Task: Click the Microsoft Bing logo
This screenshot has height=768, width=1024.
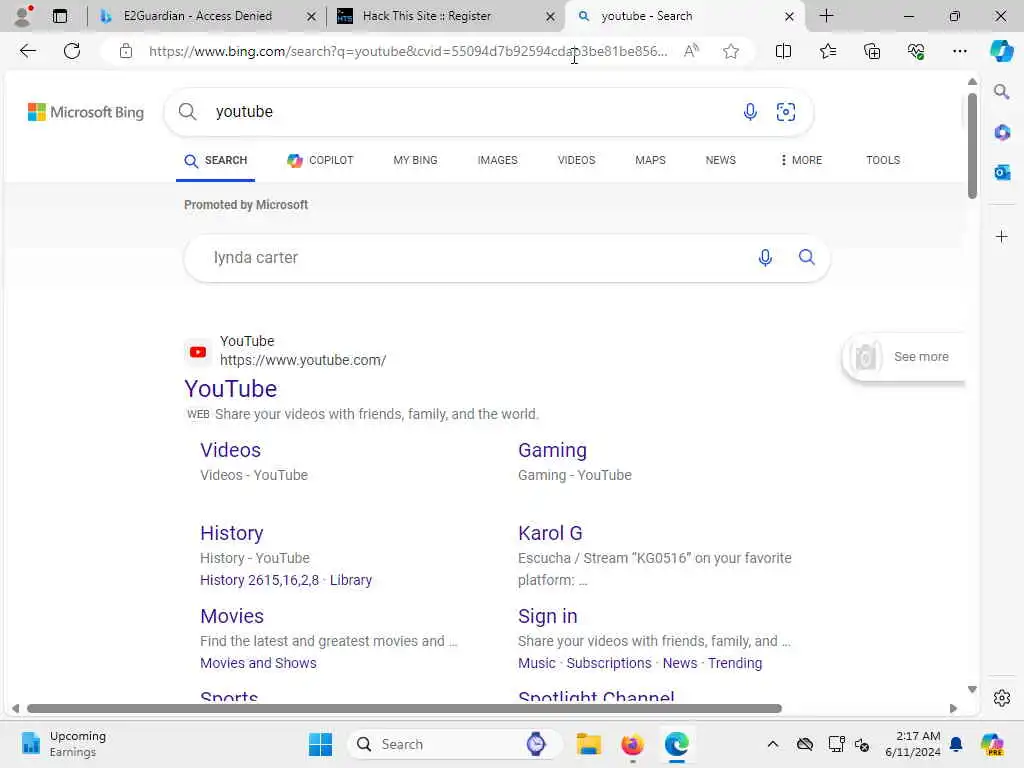Action: tap(86, 112)
